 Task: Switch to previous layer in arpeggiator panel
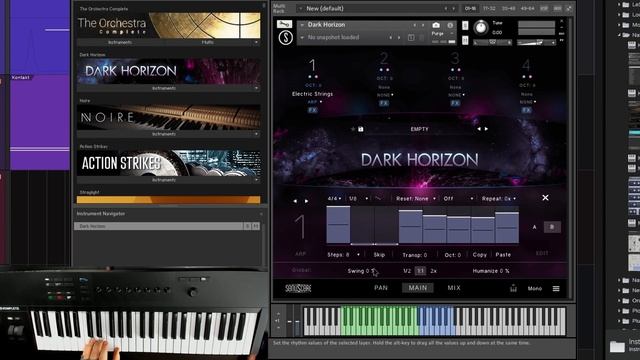(295, 201)
